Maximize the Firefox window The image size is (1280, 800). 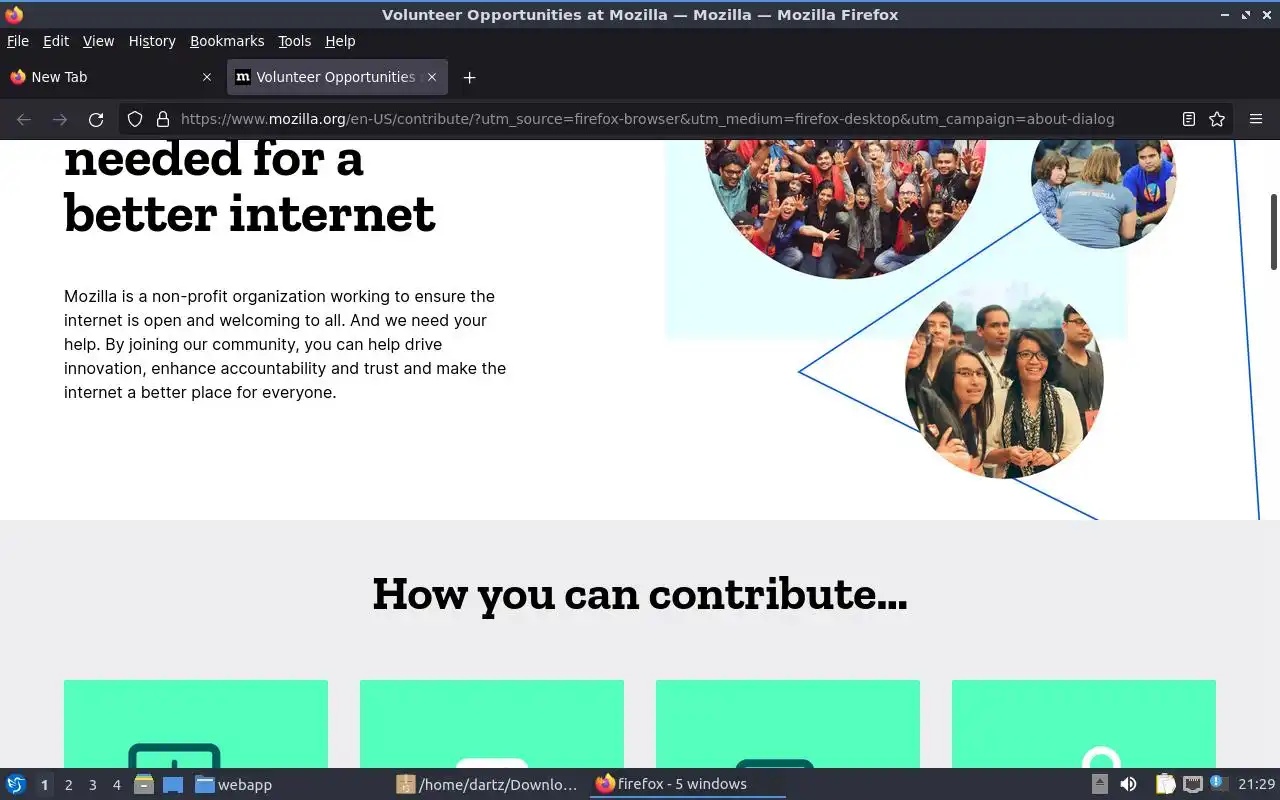1246,15
